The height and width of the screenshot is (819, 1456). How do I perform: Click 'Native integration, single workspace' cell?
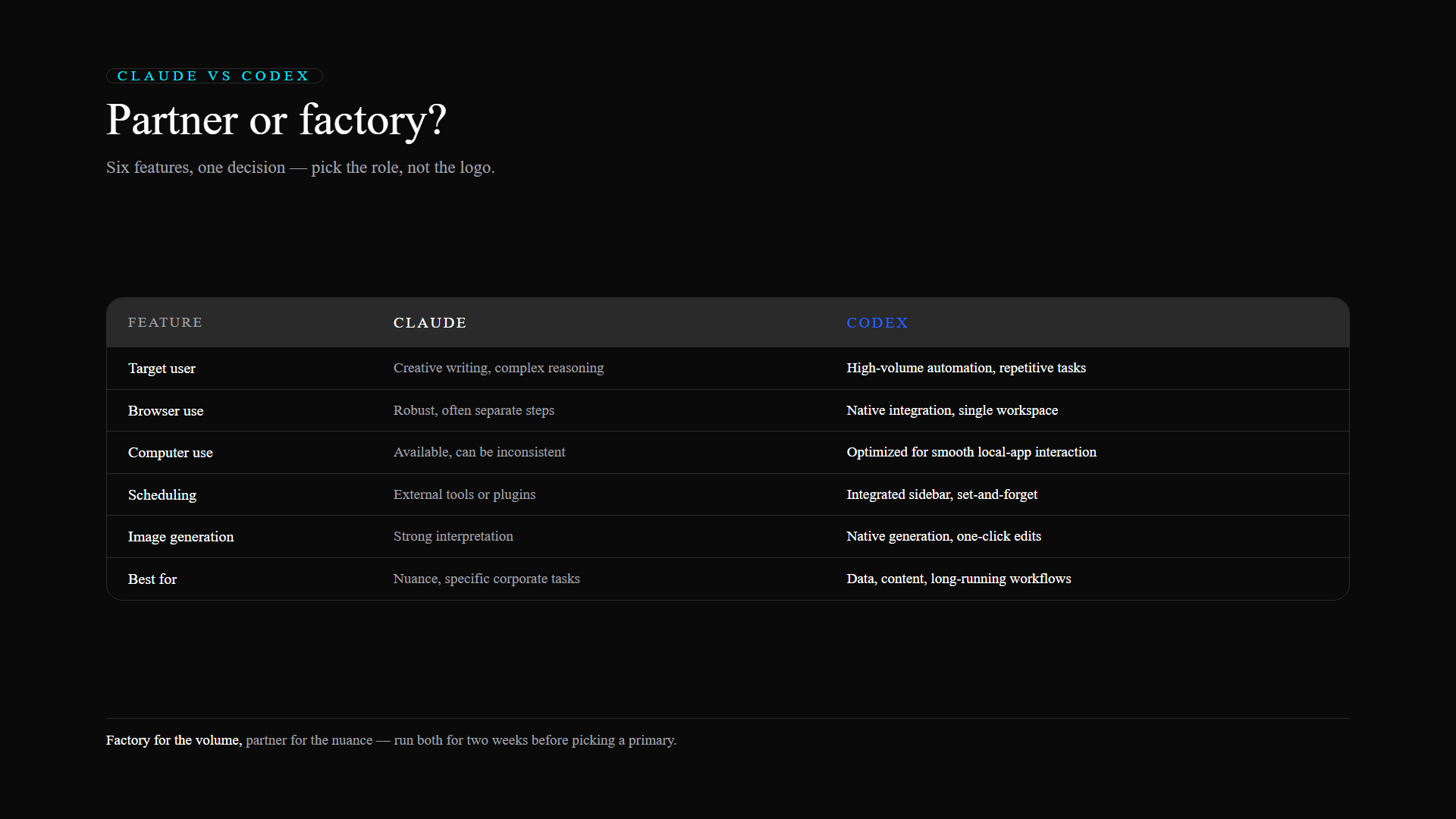pos(952,410)
